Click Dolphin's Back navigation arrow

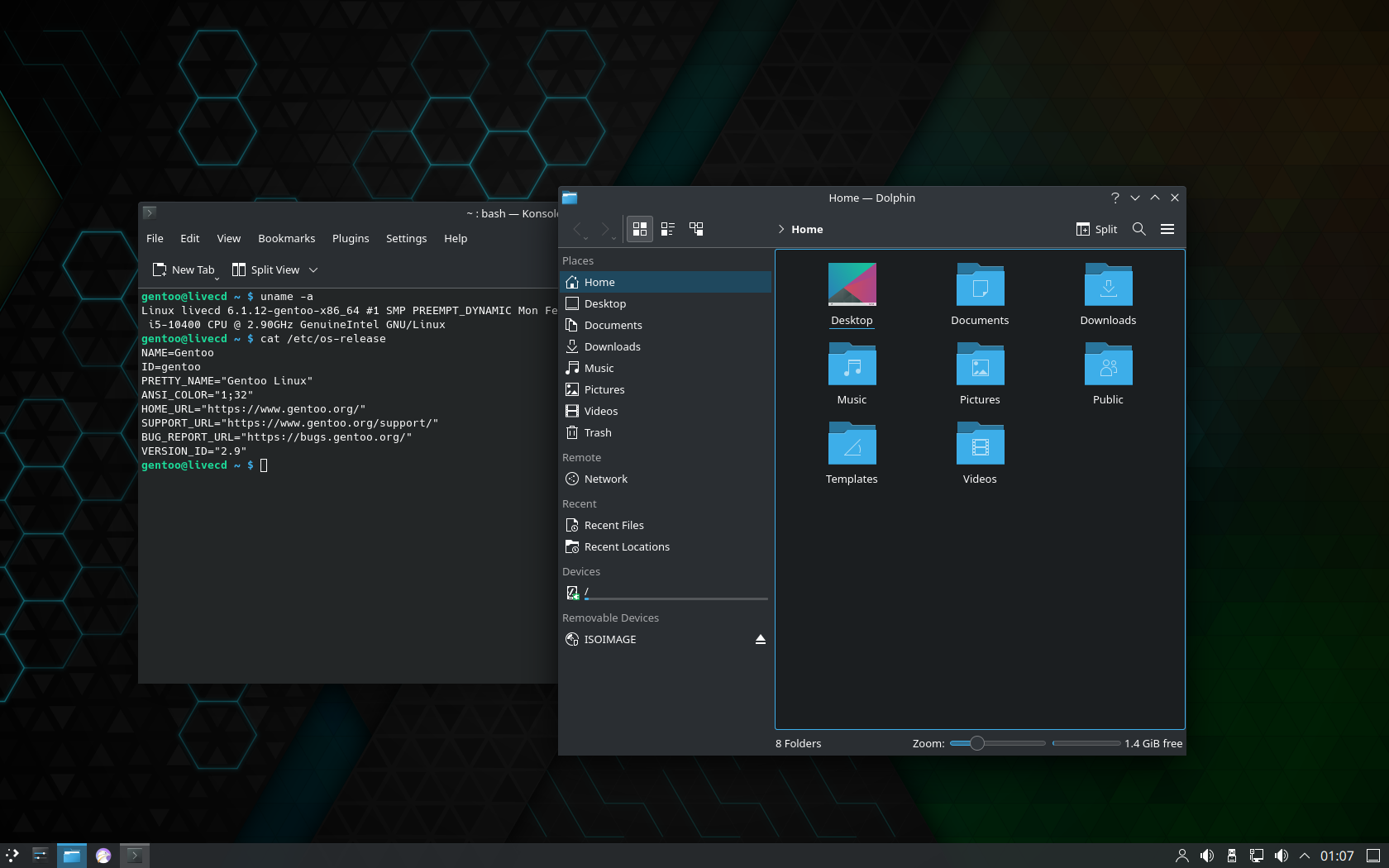(579, 229)
